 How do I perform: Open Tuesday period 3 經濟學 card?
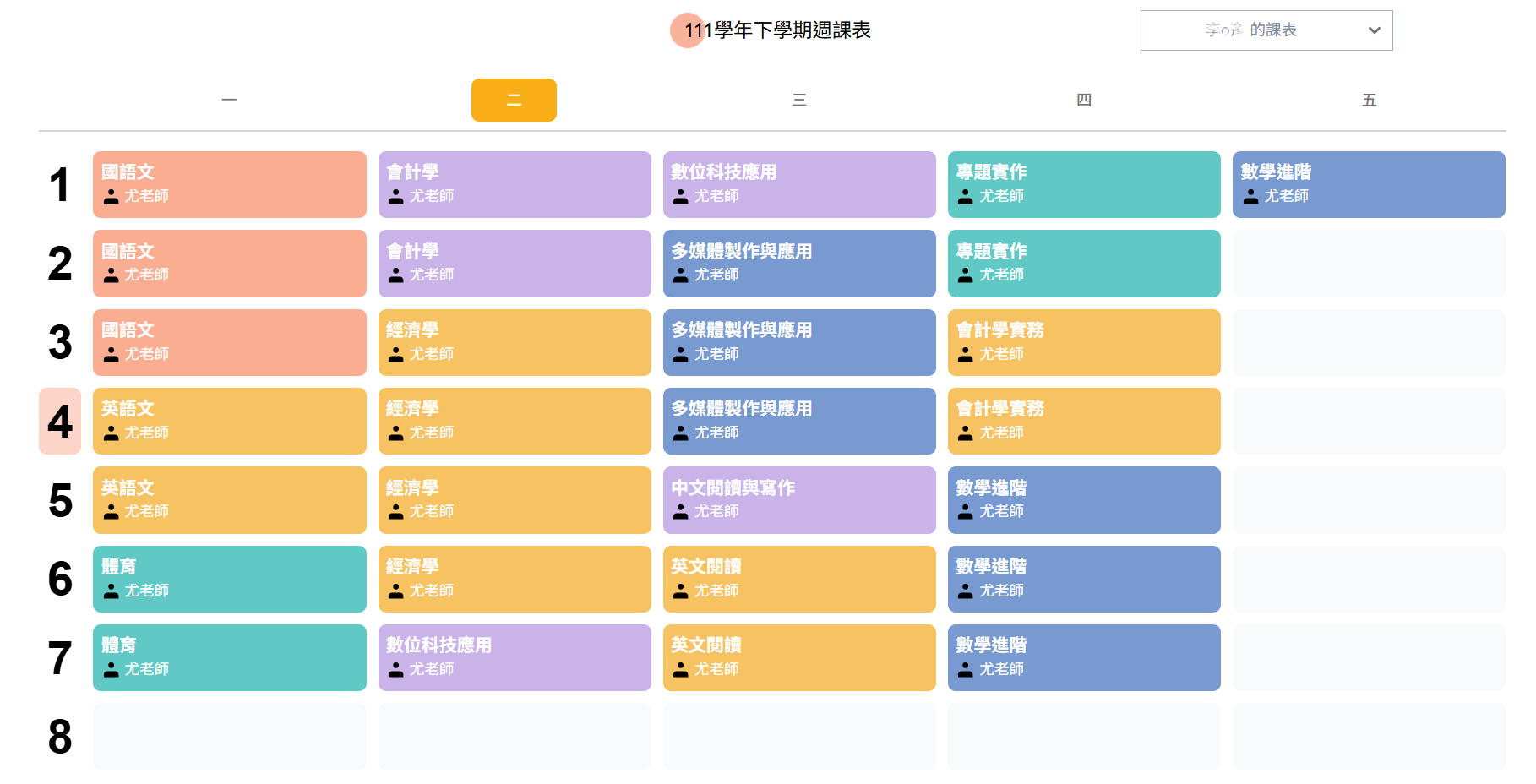tap(515, 342)
